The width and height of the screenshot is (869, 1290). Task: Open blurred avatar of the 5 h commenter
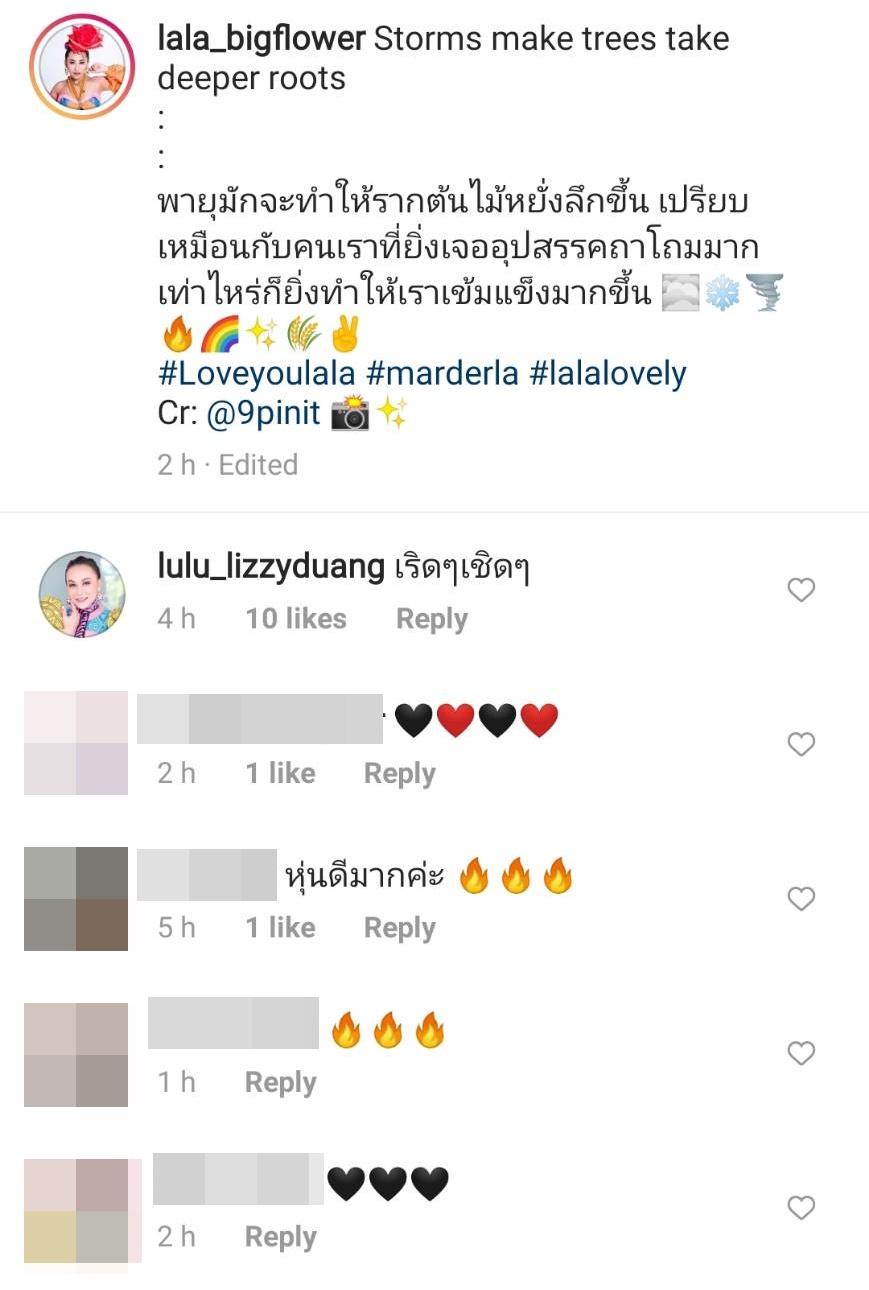point(76,898)
